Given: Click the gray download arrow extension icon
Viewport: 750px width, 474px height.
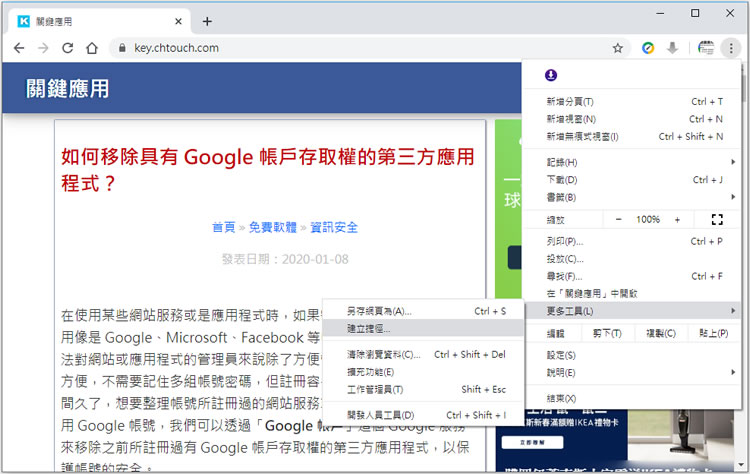Looking at the screenshot, I should pos(672,48).
